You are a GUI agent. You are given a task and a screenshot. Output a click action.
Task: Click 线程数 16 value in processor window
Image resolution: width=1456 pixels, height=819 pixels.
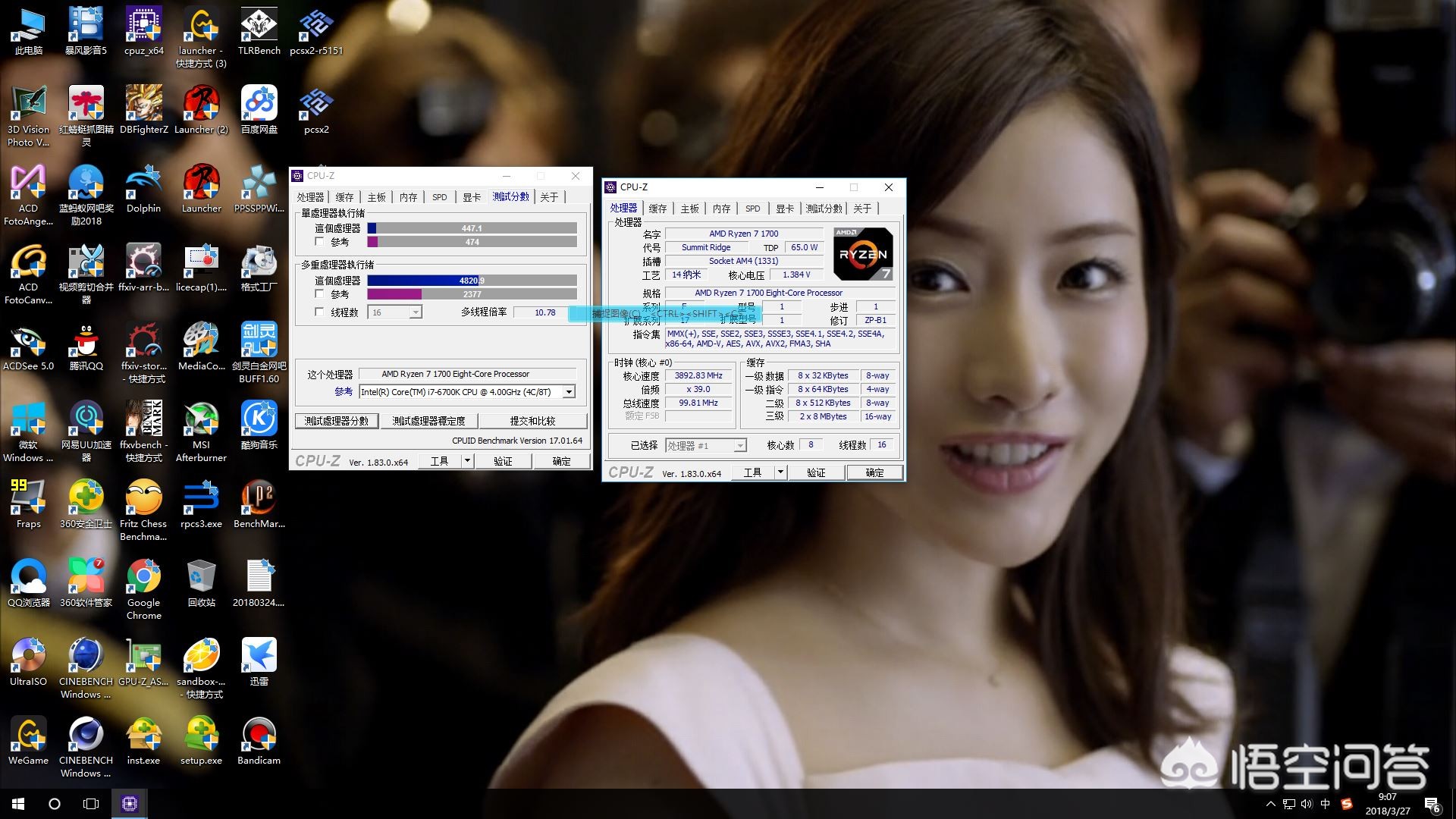click(x=882, y=445)
